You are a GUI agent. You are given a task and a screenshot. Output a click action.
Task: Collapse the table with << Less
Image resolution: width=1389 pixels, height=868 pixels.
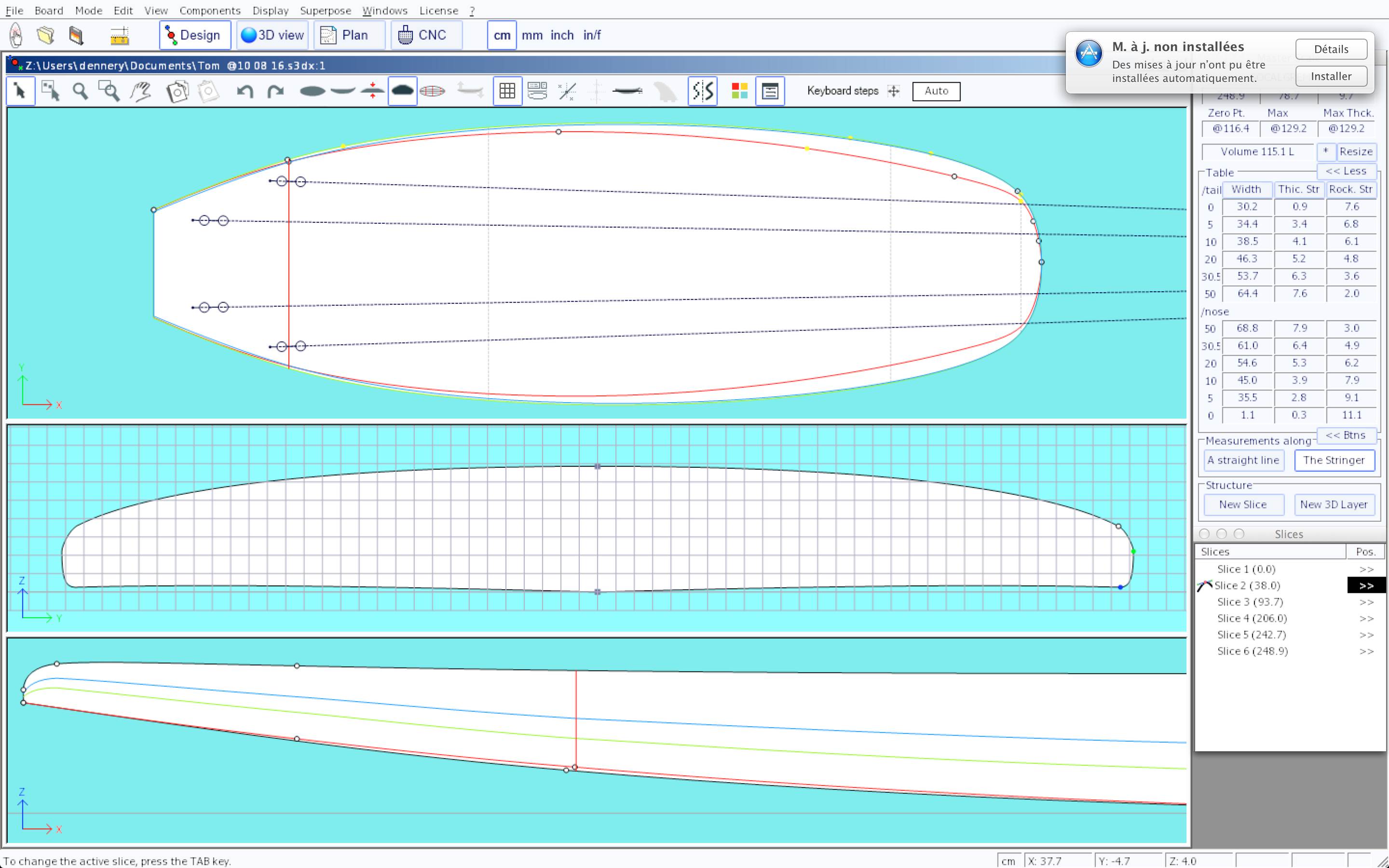(1346, 171)
